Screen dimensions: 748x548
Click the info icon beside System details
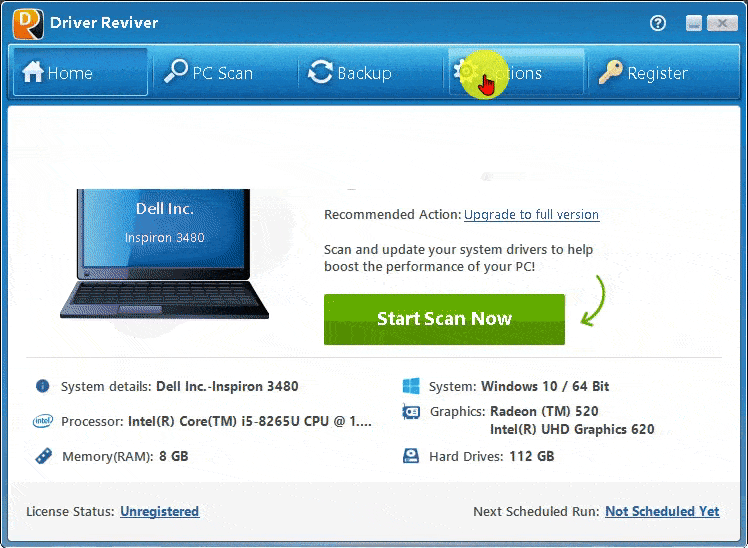[43, 386]
